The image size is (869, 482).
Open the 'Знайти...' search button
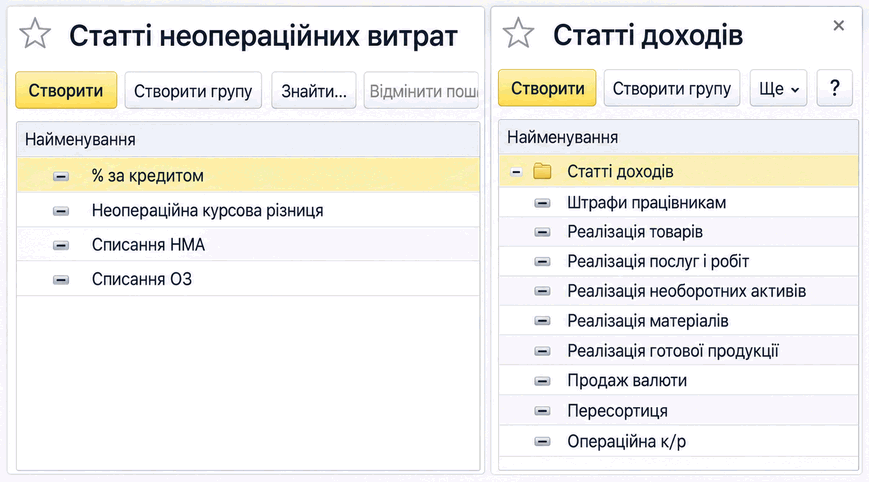click(x=314, y=90)
